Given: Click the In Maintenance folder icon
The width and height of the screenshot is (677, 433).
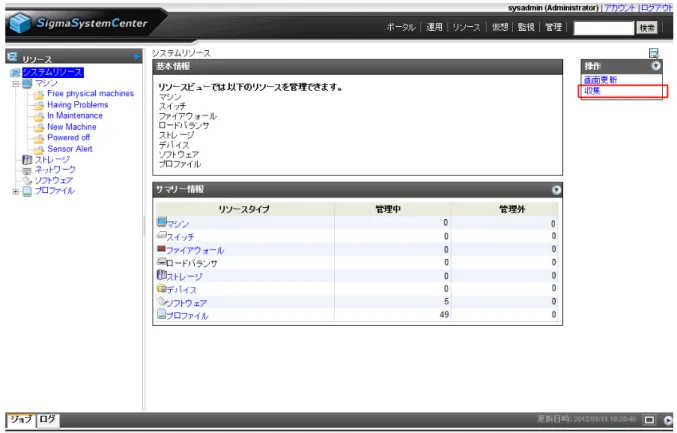Looking at the screenshot, I should click(x=39, y=117).
